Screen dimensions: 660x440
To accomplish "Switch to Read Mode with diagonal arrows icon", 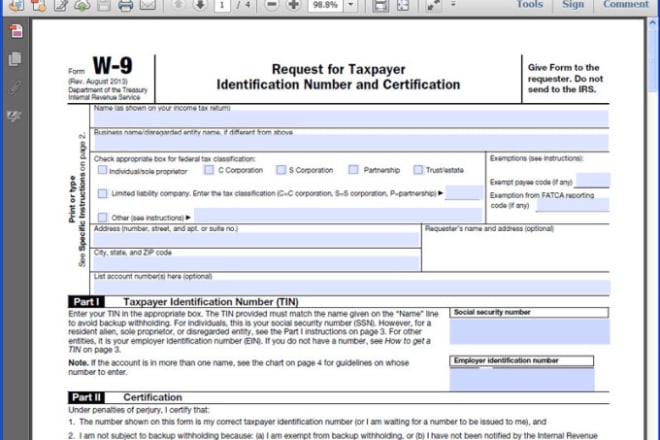I will [433, 5].
